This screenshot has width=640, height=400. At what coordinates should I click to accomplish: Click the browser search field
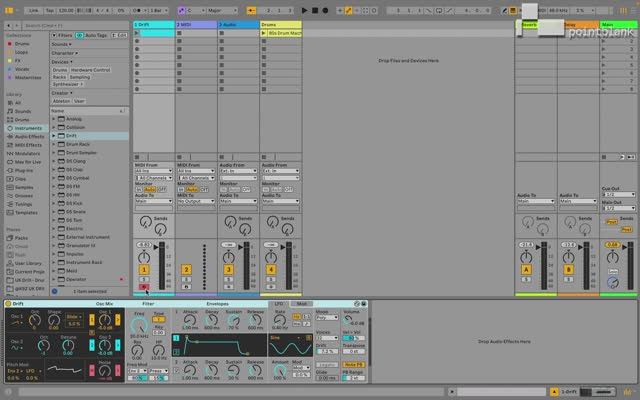(x=76, y=26)
